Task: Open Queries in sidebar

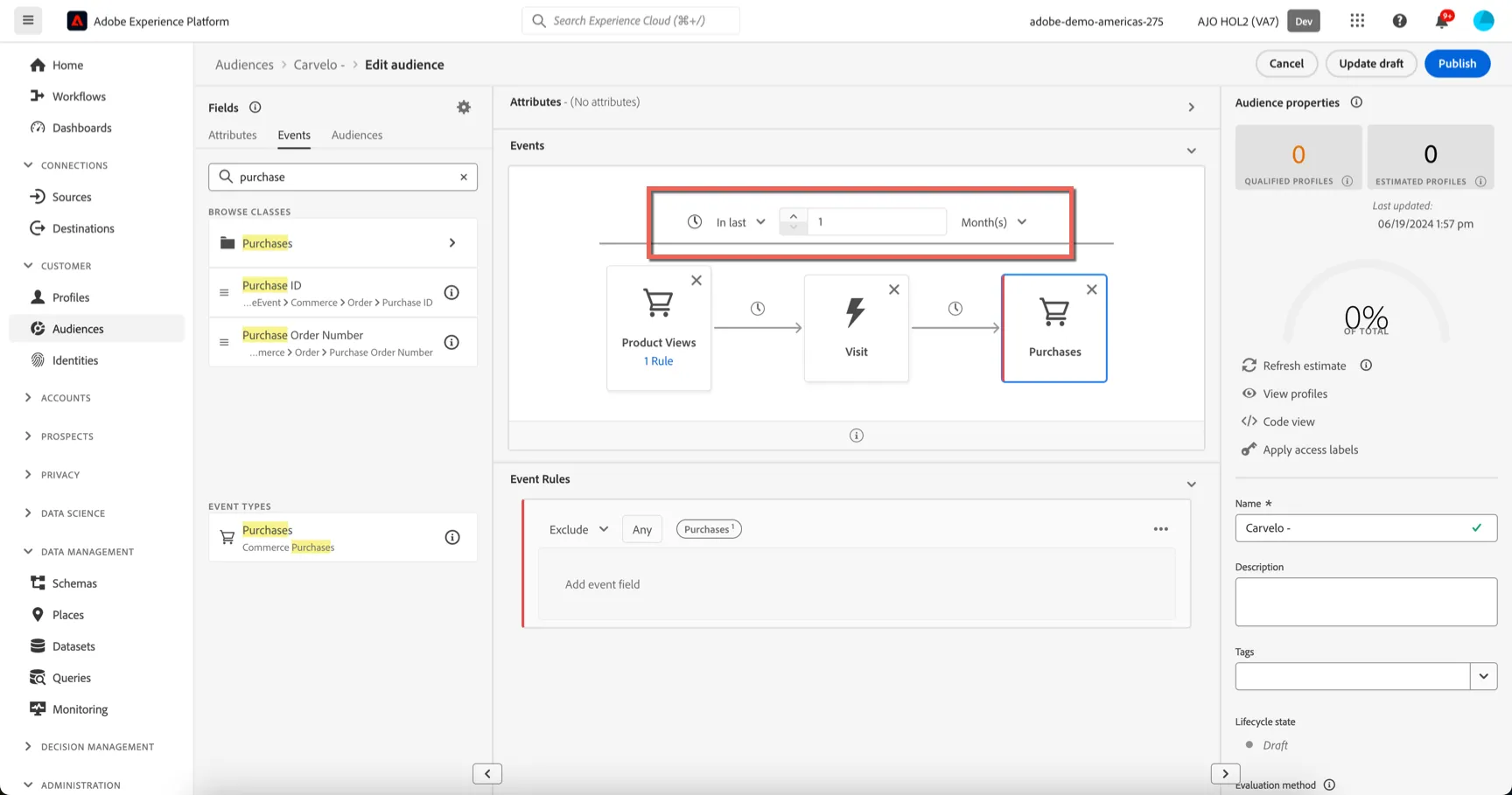Action: pos(71,679)
